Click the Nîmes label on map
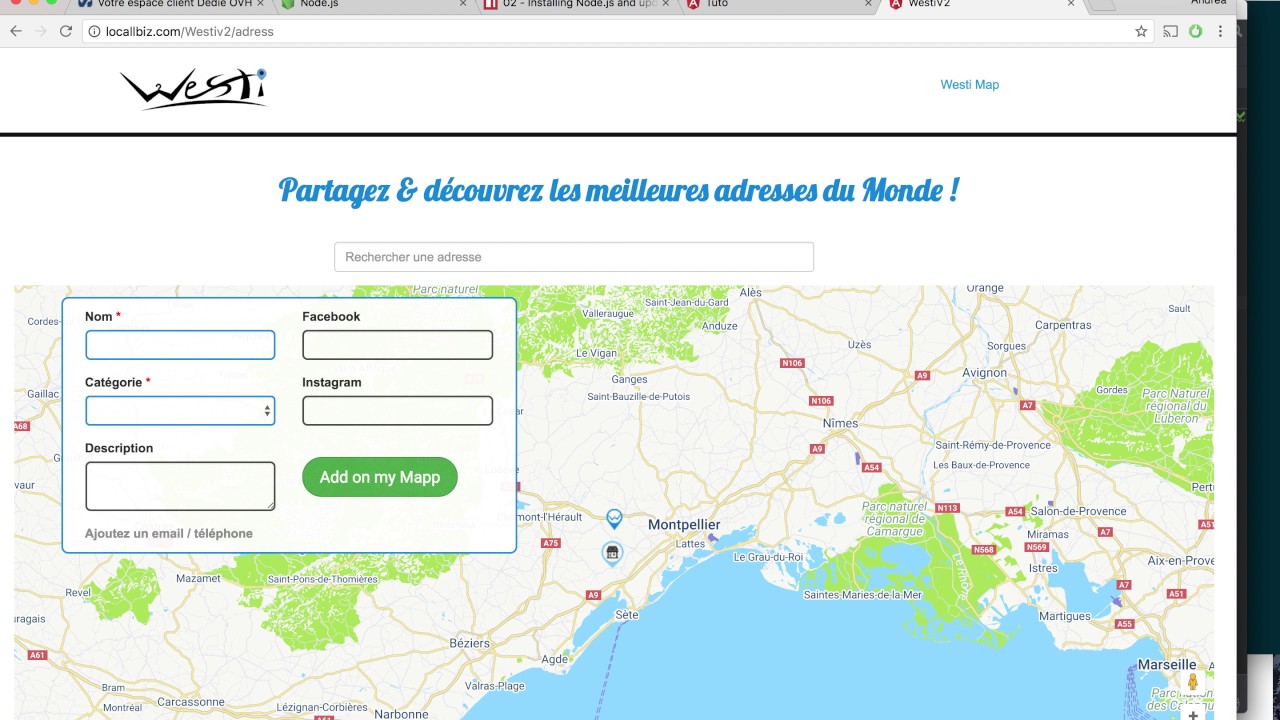 pyautogui.click(x=840, y=423)
